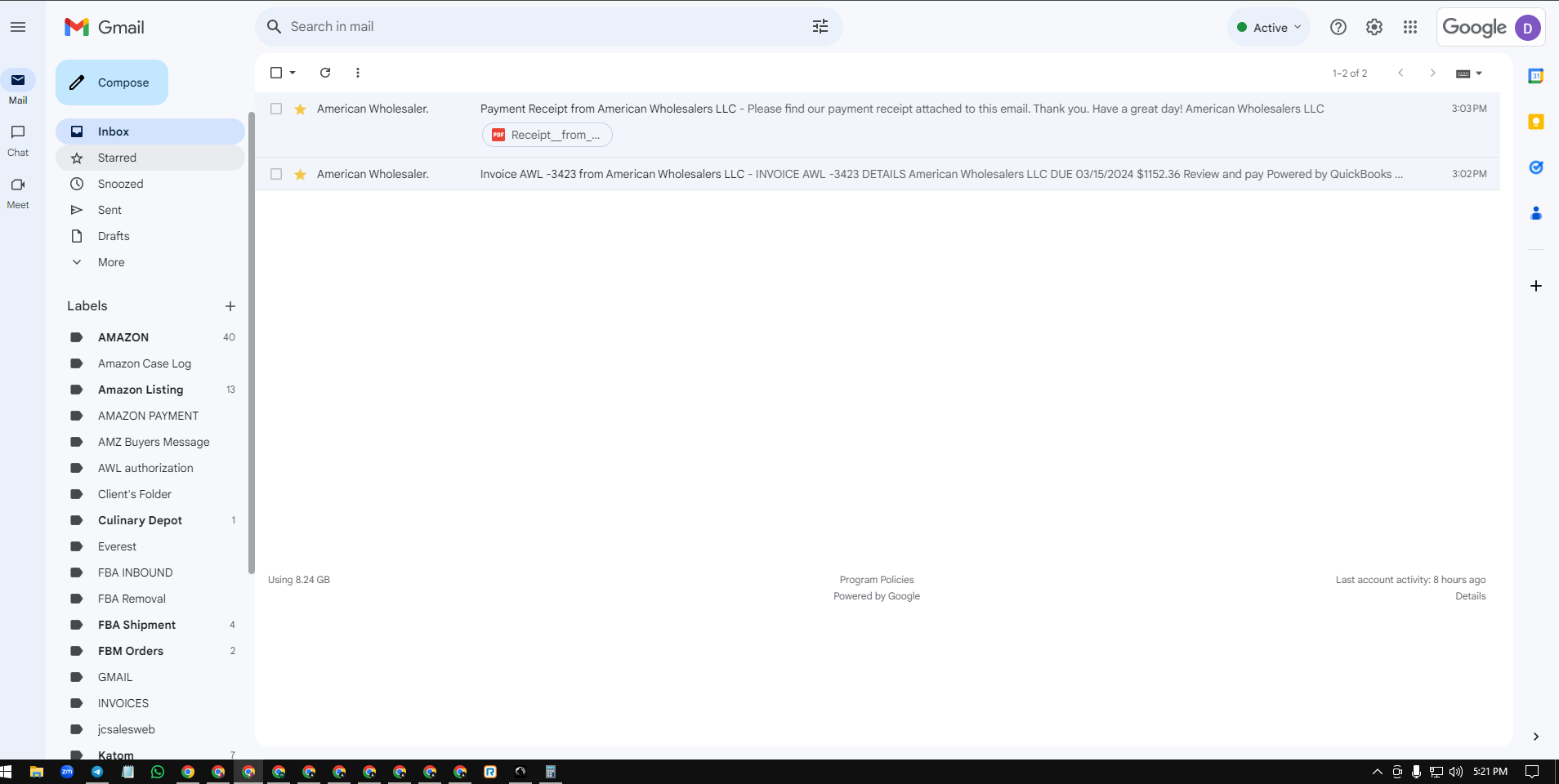The width and height of the screenshot is (1559, 784).
Task: Click the Using 8.24 GB storage text
Action: click(299, 580)
